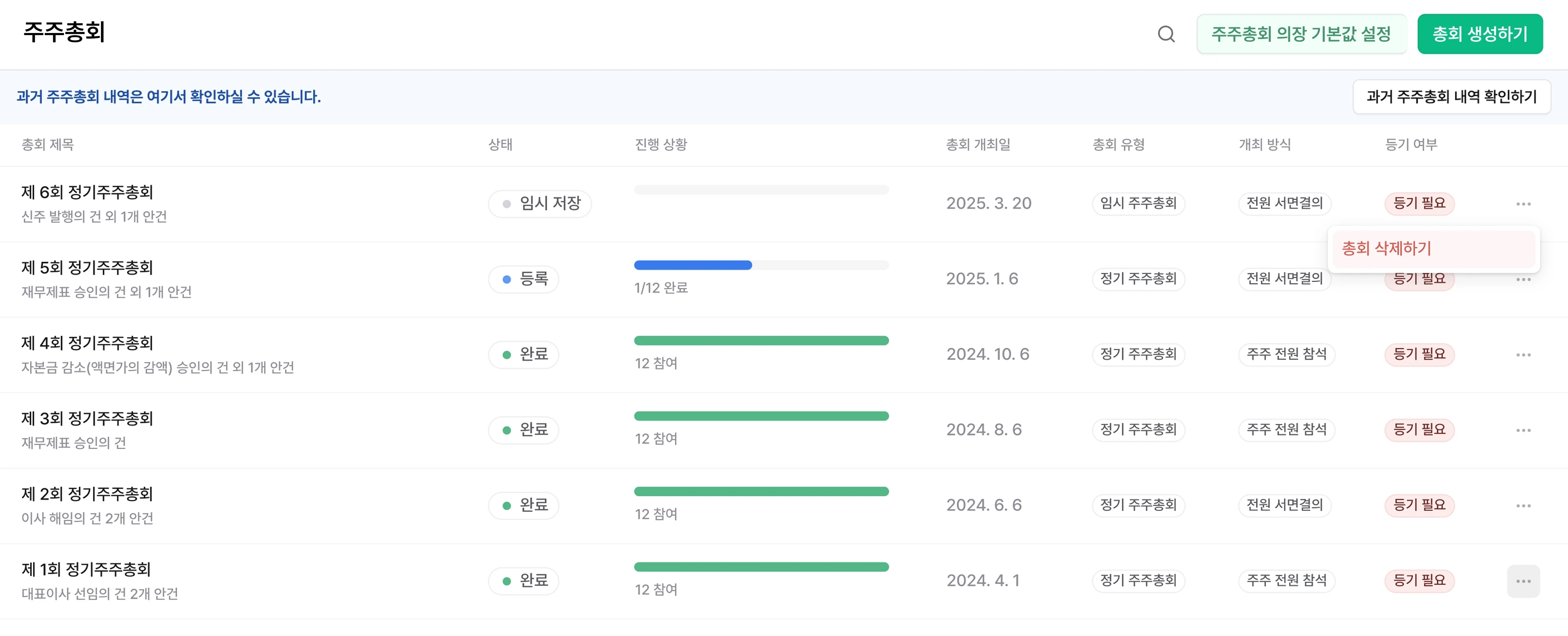Open the search icon at top right
Image resolution: width=1568 pixels, height=636 pixels.
pyautogui.click(x=1166, y=34)
